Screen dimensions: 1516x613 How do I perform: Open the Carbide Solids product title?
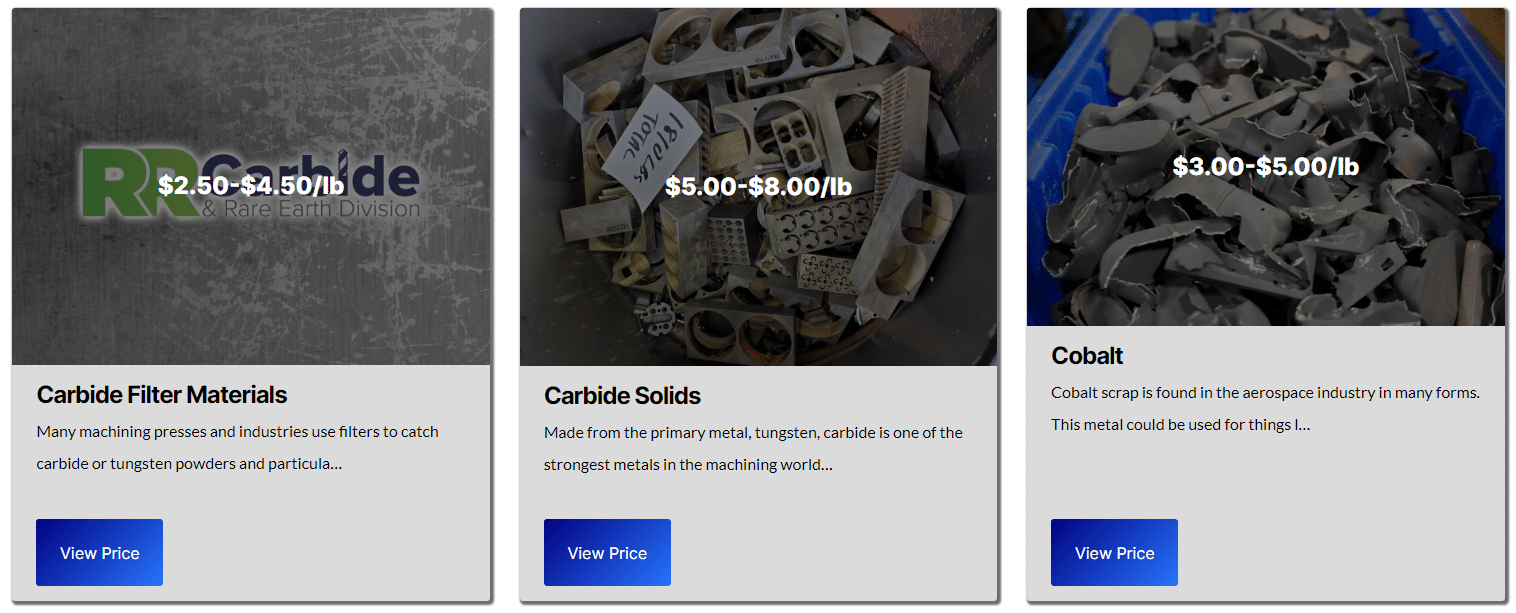coord(621,395)
